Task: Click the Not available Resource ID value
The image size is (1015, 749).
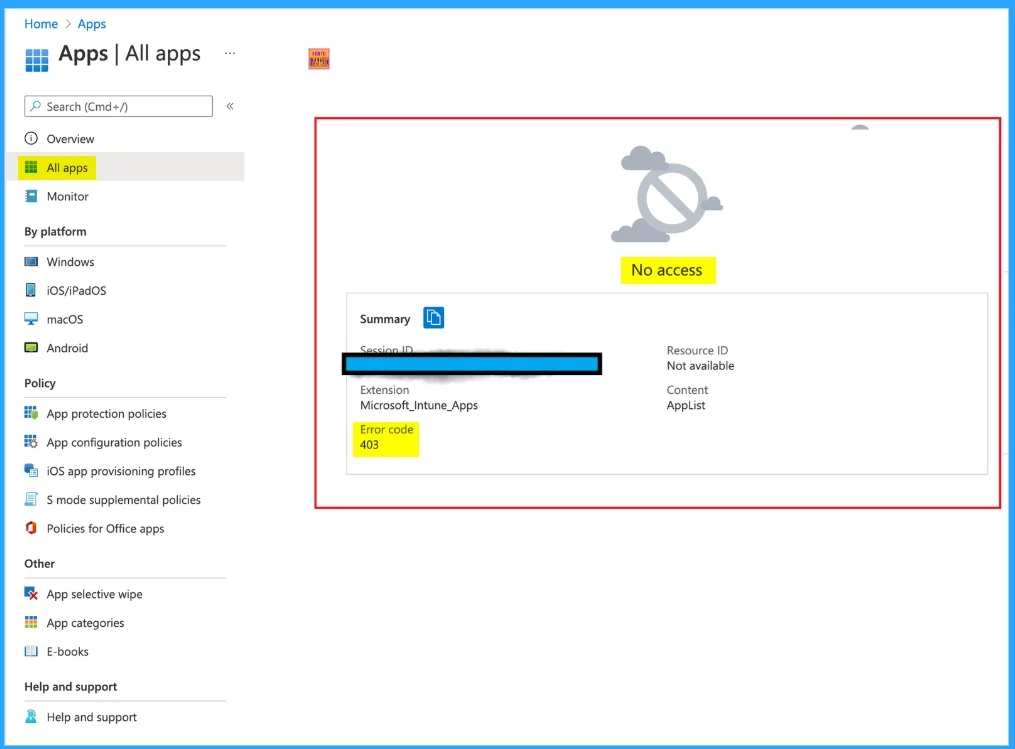Action: coord(700,366)
